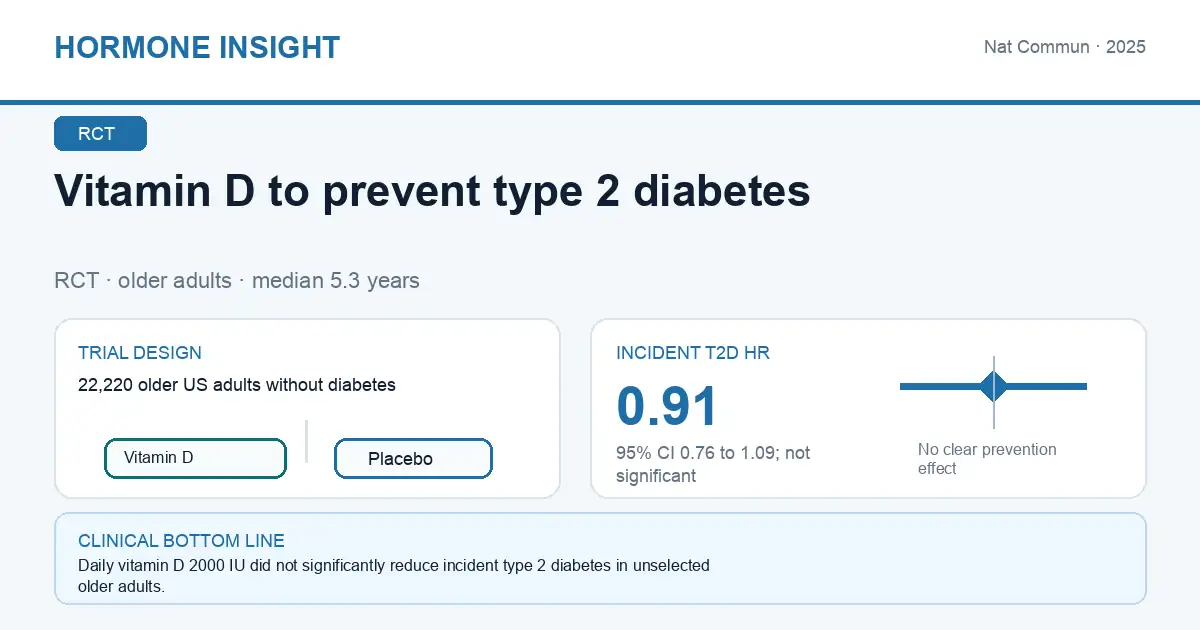The image size is (1200, 630).
Task: Click the confidence interval line right end
Action: [x=1082, y=386]
